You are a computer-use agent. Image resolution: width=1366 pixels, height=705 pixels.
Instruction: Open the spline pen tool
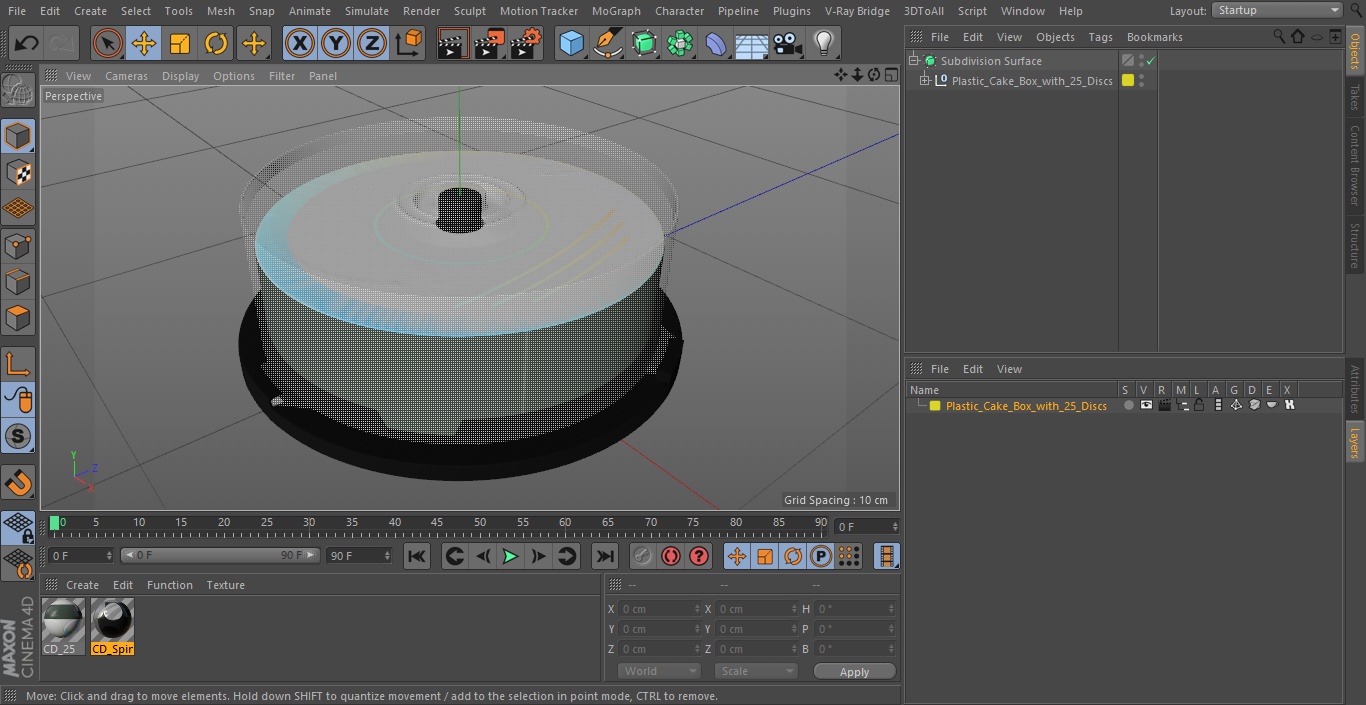608,43
